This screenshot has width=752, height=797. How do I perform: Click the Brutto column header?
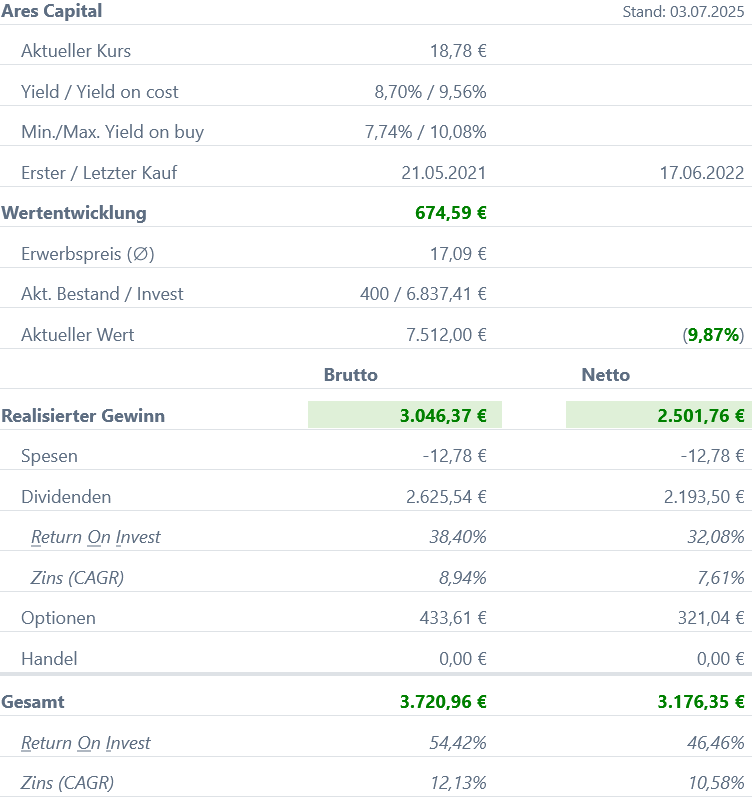[x=351, y=375]
